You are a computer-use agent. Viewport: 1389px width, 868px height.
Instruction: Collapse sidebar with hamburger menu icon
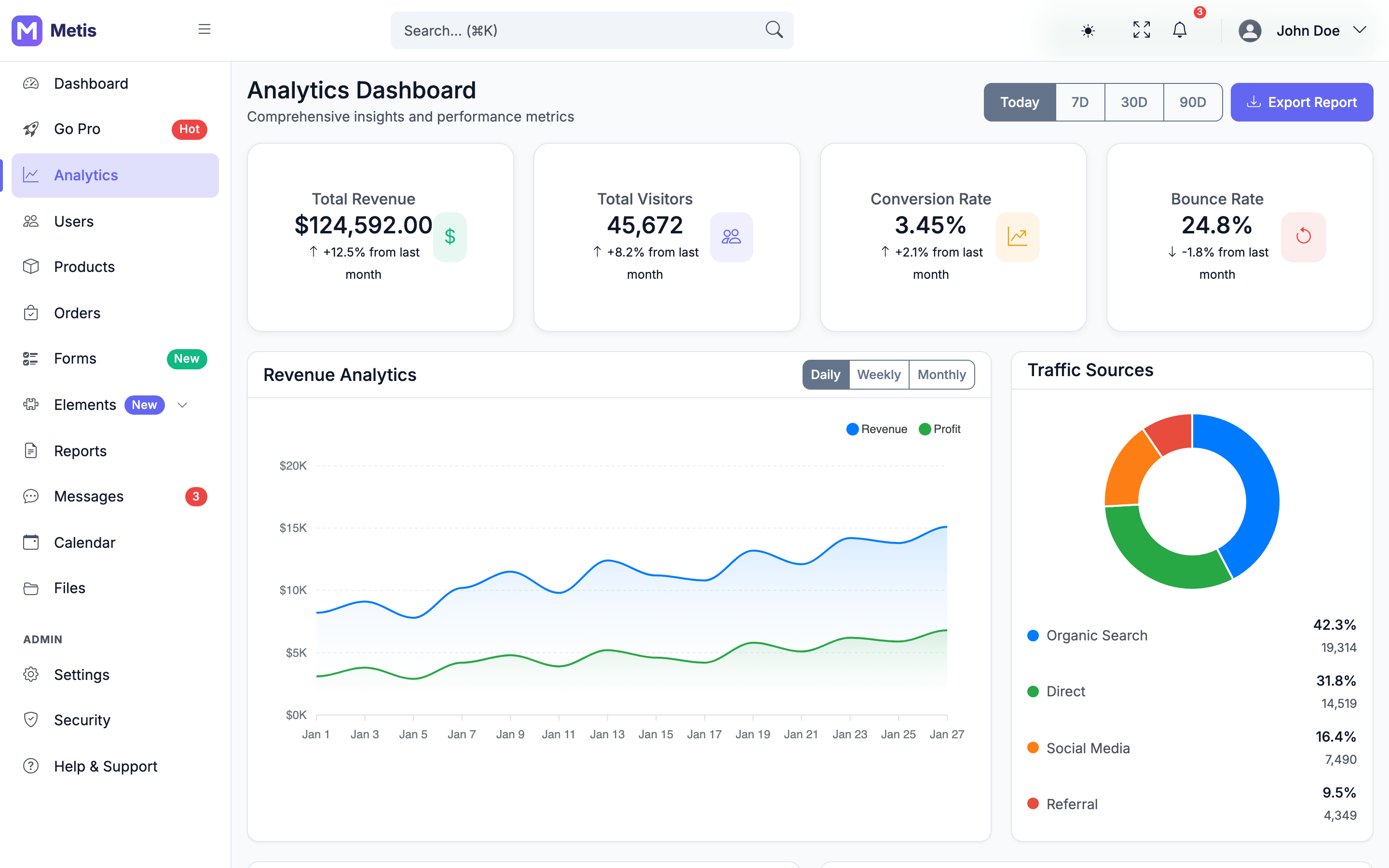(204, 29)
